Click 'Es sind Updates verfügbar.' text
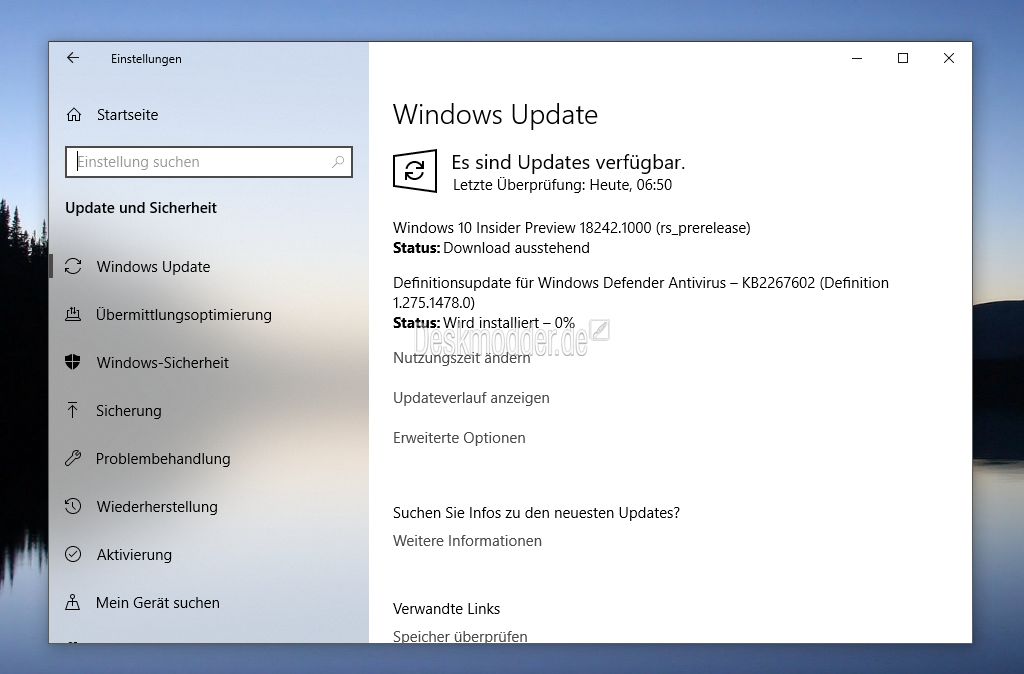 point(568,162)
